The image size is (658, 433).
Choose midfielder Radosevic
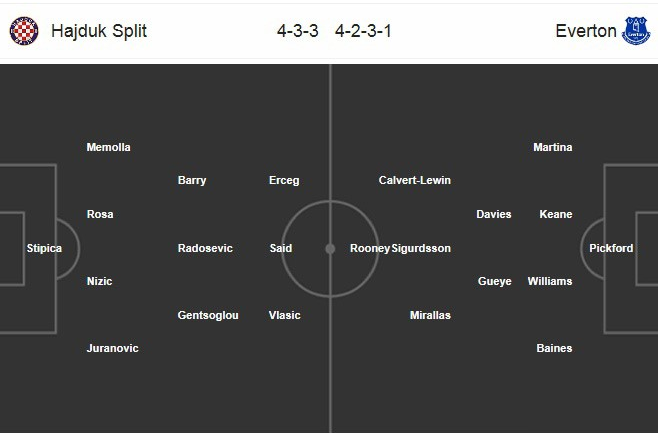click(205, 248)
